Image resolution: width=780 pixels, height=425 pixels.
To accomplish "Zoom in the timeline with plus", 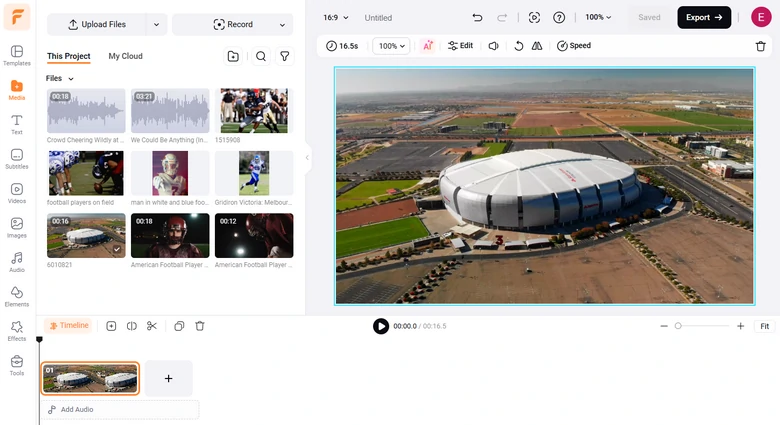I will tap(740, 326).
